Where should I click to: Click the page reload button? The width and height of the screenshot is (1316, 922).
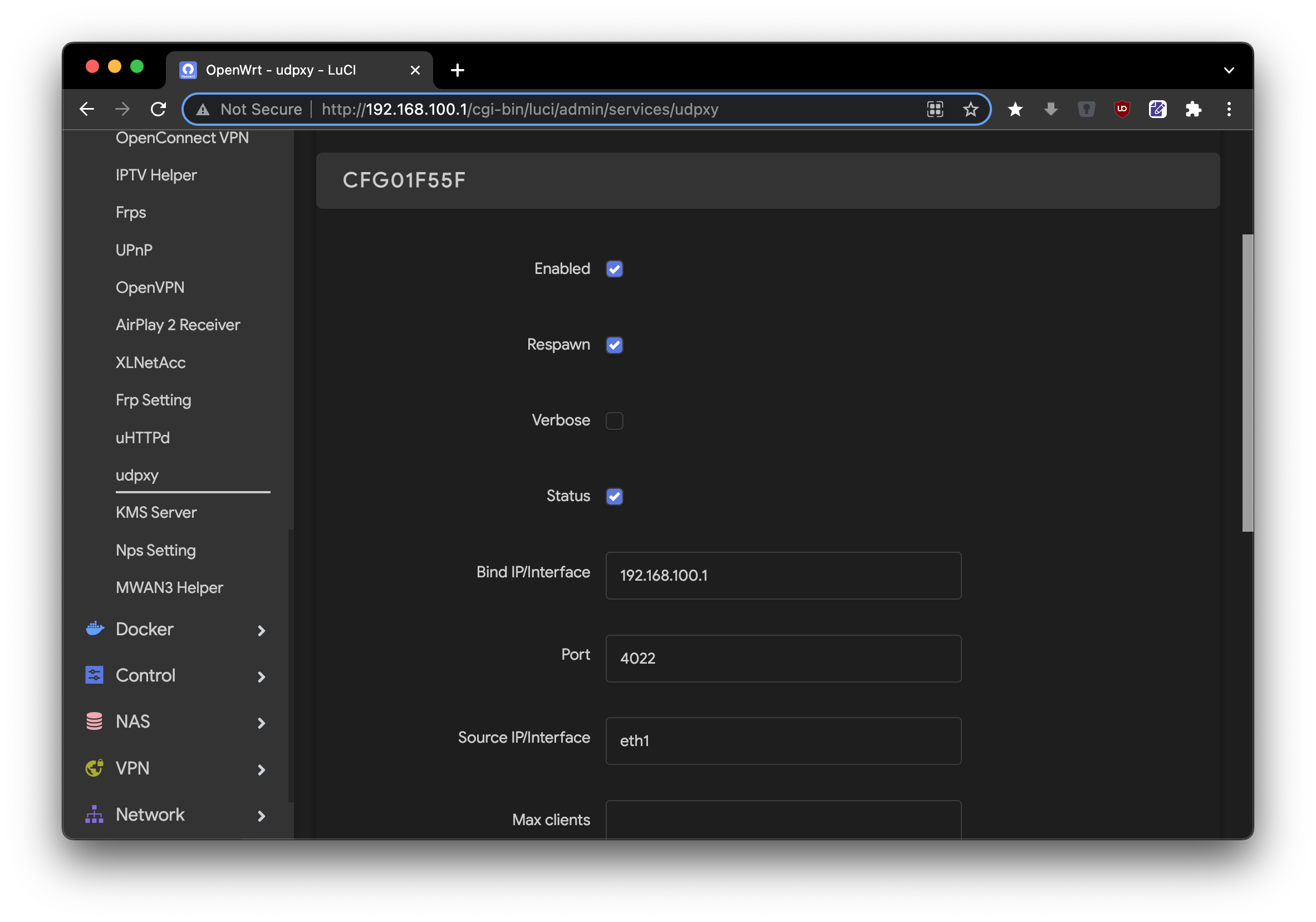click(159, 110)
